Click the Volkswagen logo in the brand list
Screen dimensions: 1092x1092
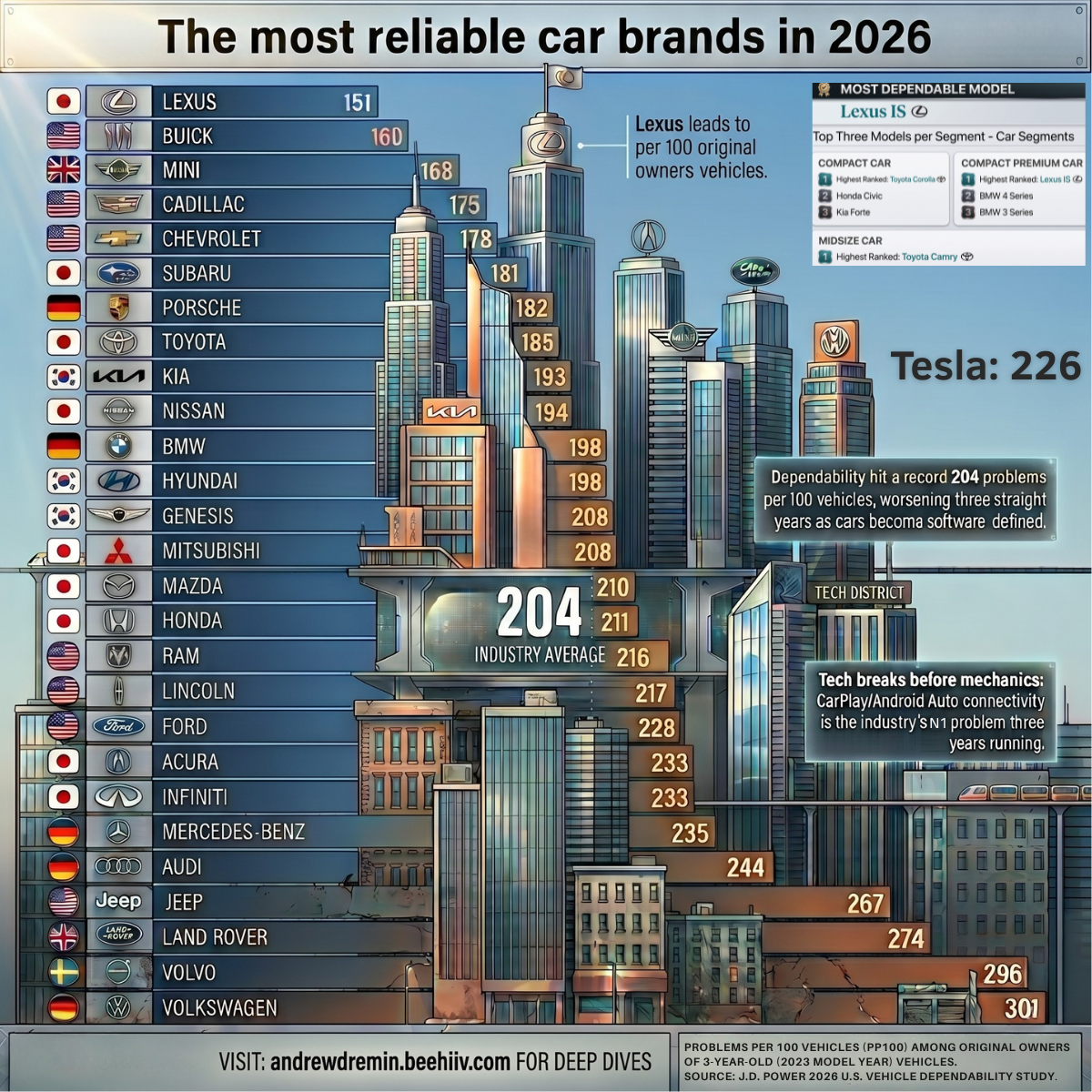pos(118,1007)
